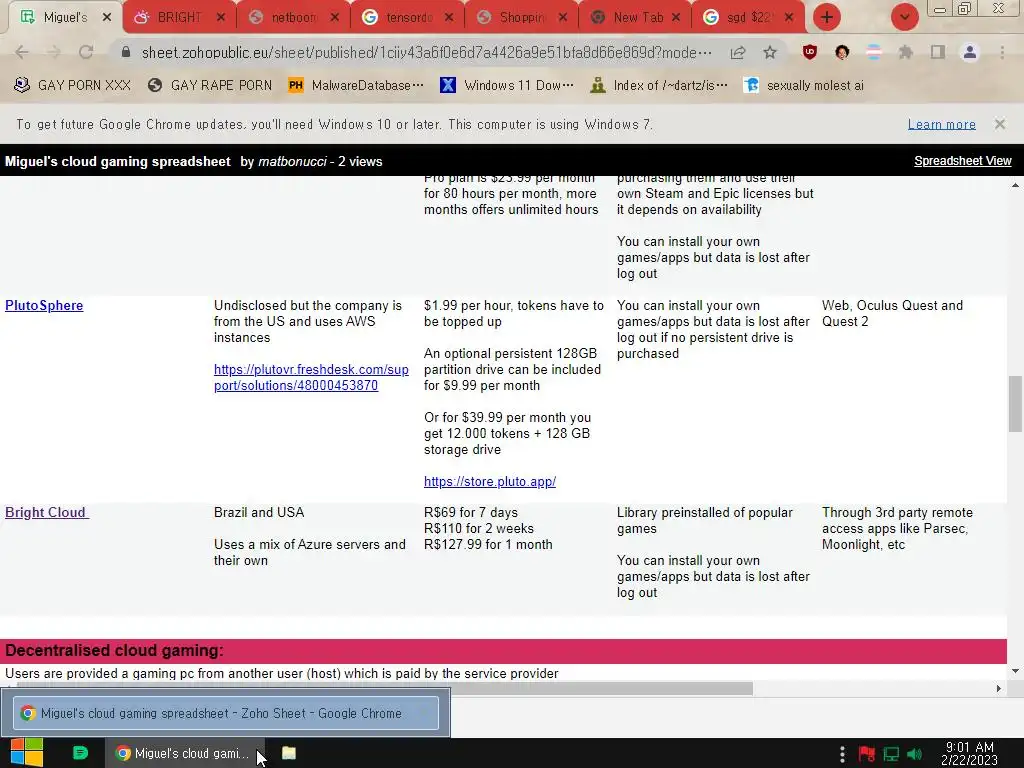Click the matbonucci author name

(292, 161)
